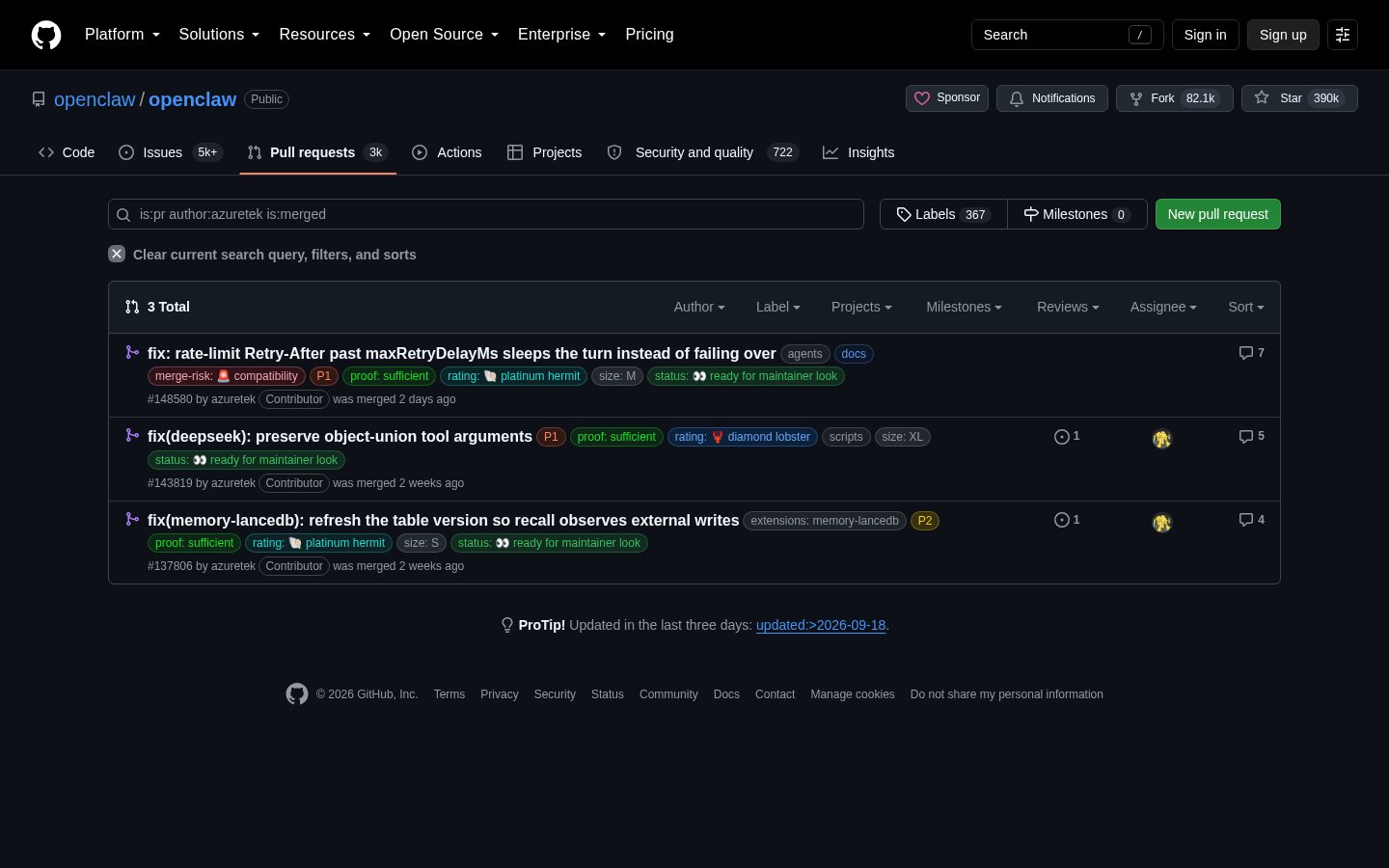Image resolution: width=1389 pixels, height=868 pixels.
Task: Expand the Platform menu in header
Action: click(x=123, y=35)
